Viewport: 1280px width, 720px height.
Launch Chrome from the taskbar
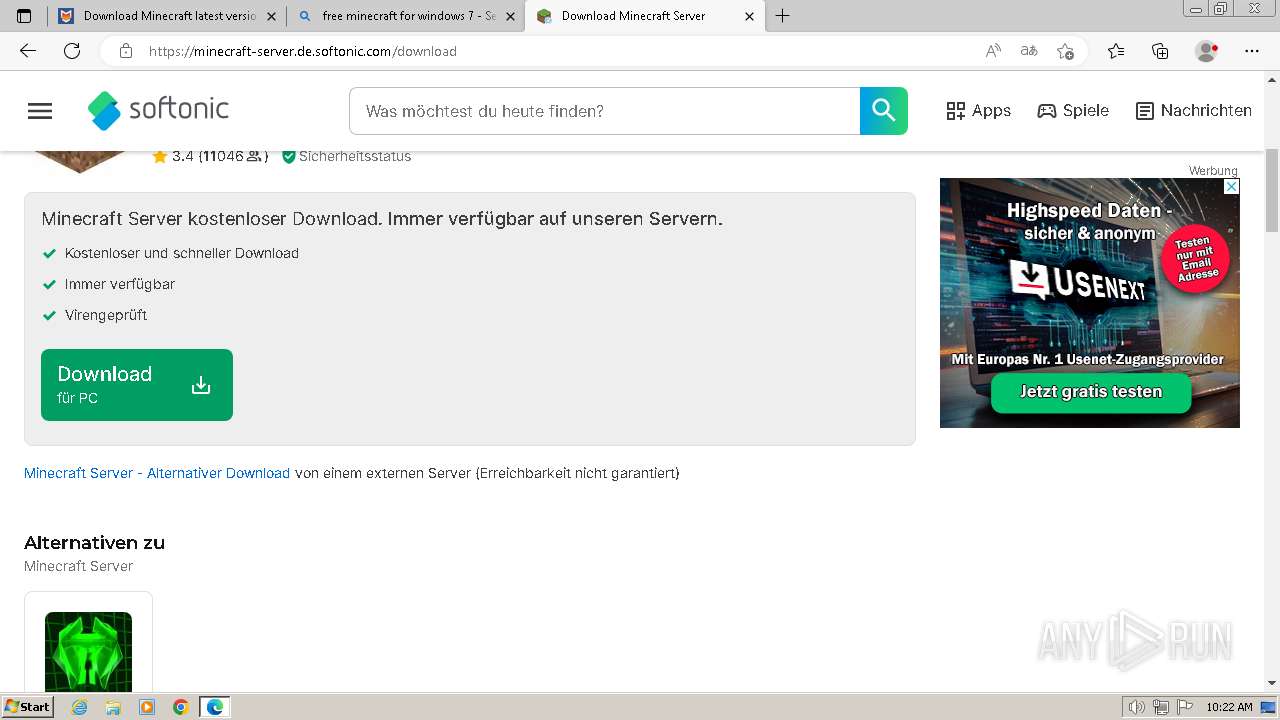(181, 707)
